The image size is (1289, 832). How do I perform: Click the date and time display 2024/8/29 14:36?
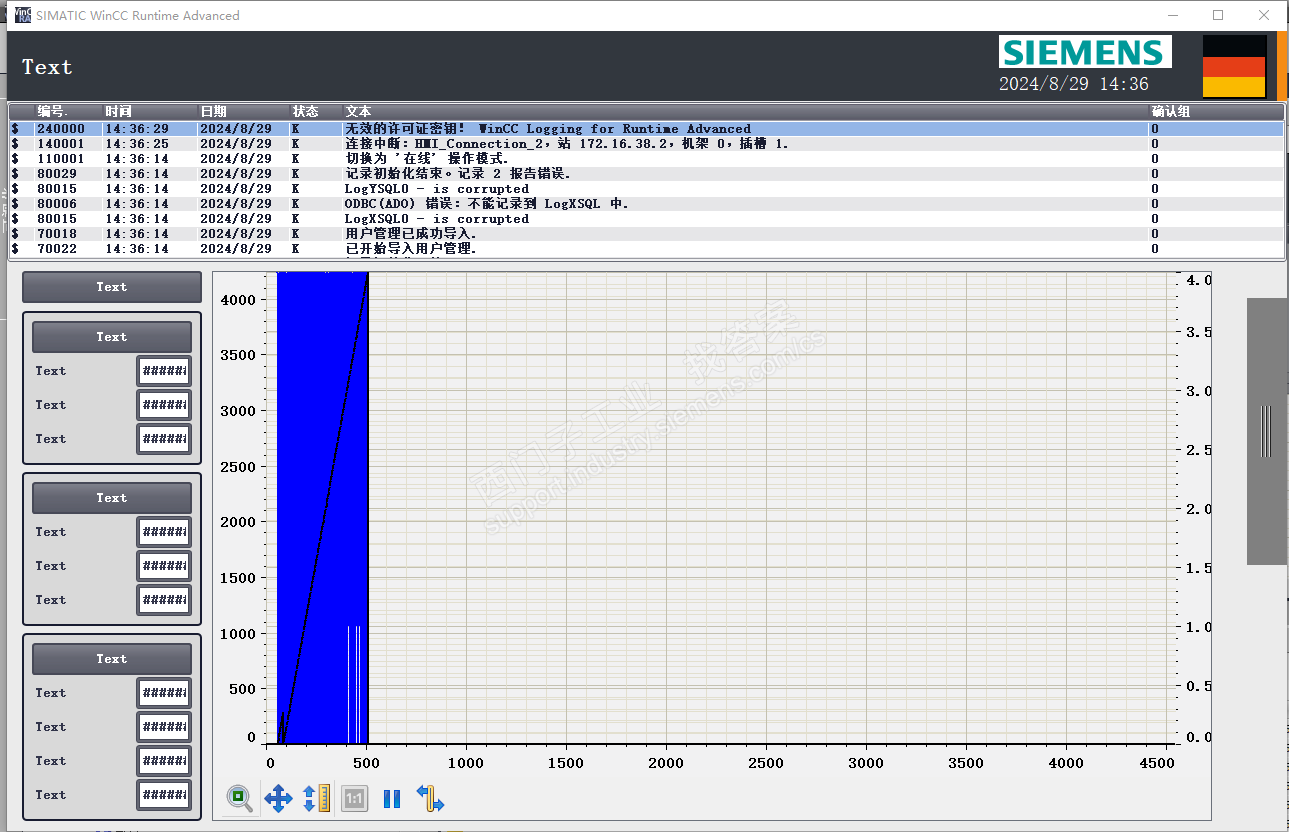pyautogui.click(x=1074, y=84)
